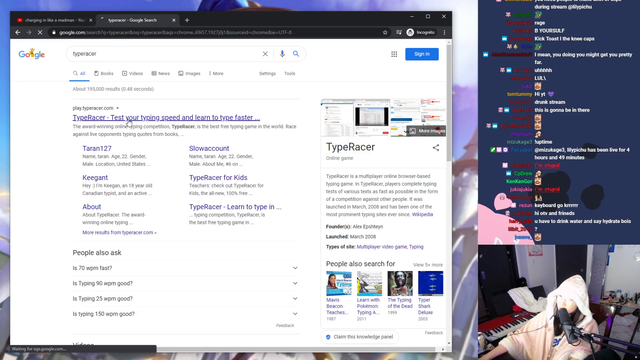
Task: Click the Google logo
Action: (x=32, y=54)
